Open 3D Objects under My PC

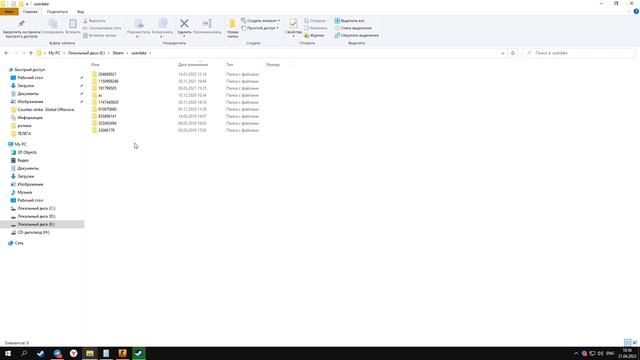tap(24, 152)
